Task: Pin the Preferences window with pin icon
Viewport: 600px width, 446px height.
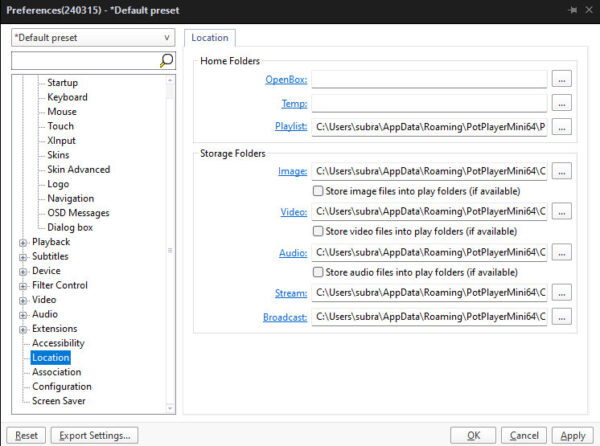Action: pyautogui.click(x=572, y=10)
